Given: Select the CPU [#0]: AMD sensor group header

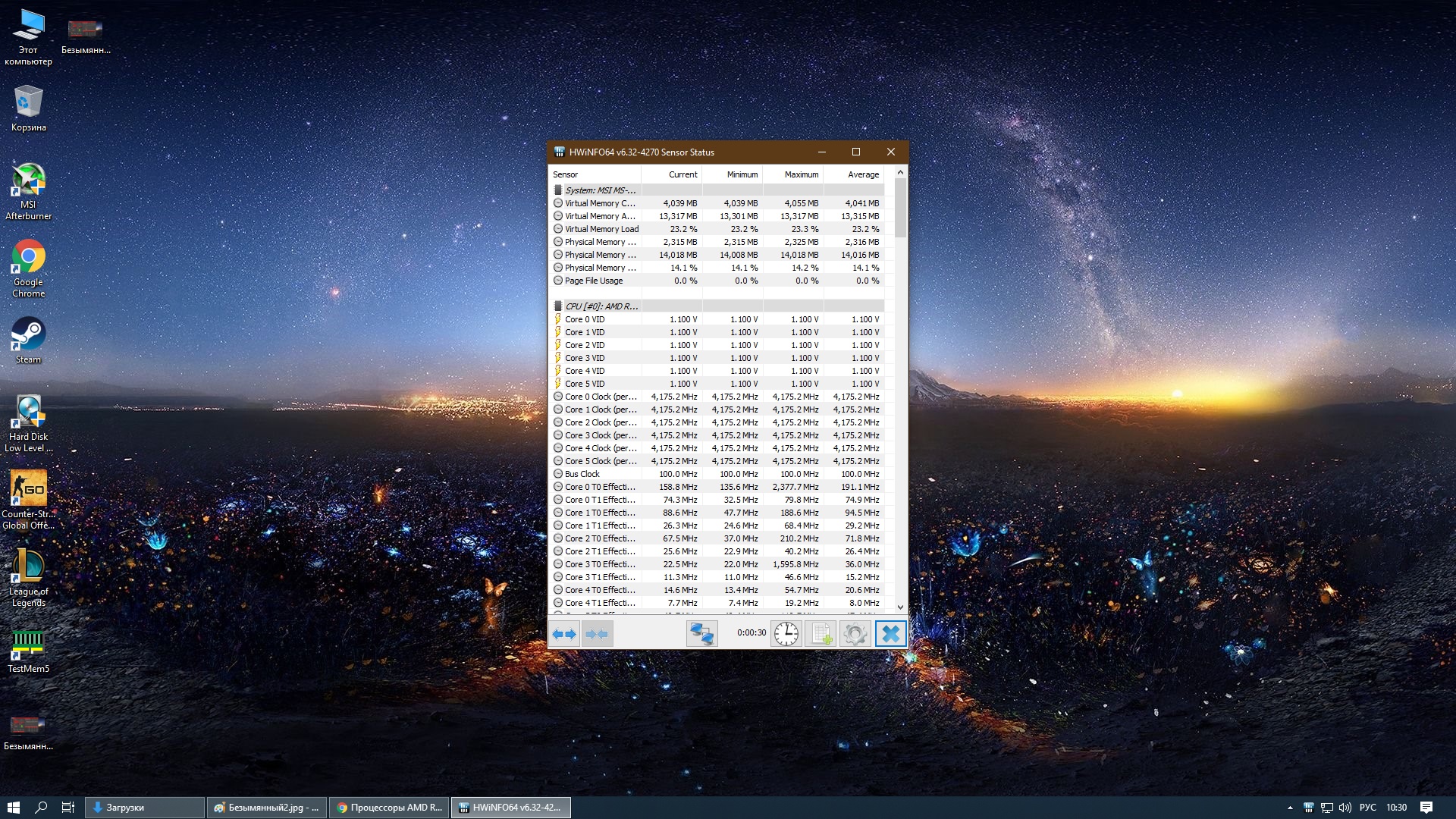Looking at the screenshot, I should pos(601,306).
